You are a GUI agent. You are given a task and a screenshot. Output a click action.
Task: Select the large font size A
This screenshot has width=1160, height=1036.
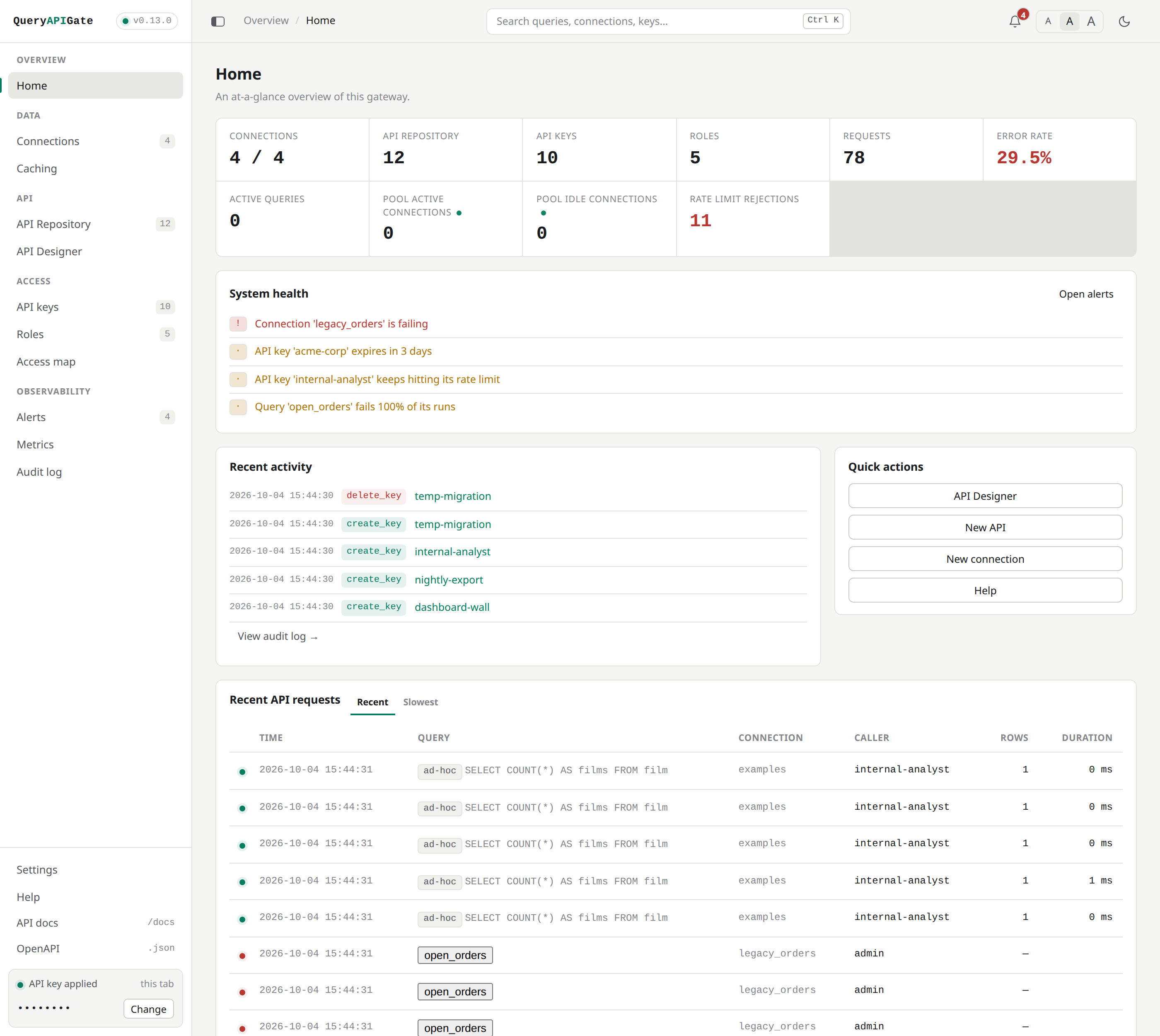[1090, 21]
